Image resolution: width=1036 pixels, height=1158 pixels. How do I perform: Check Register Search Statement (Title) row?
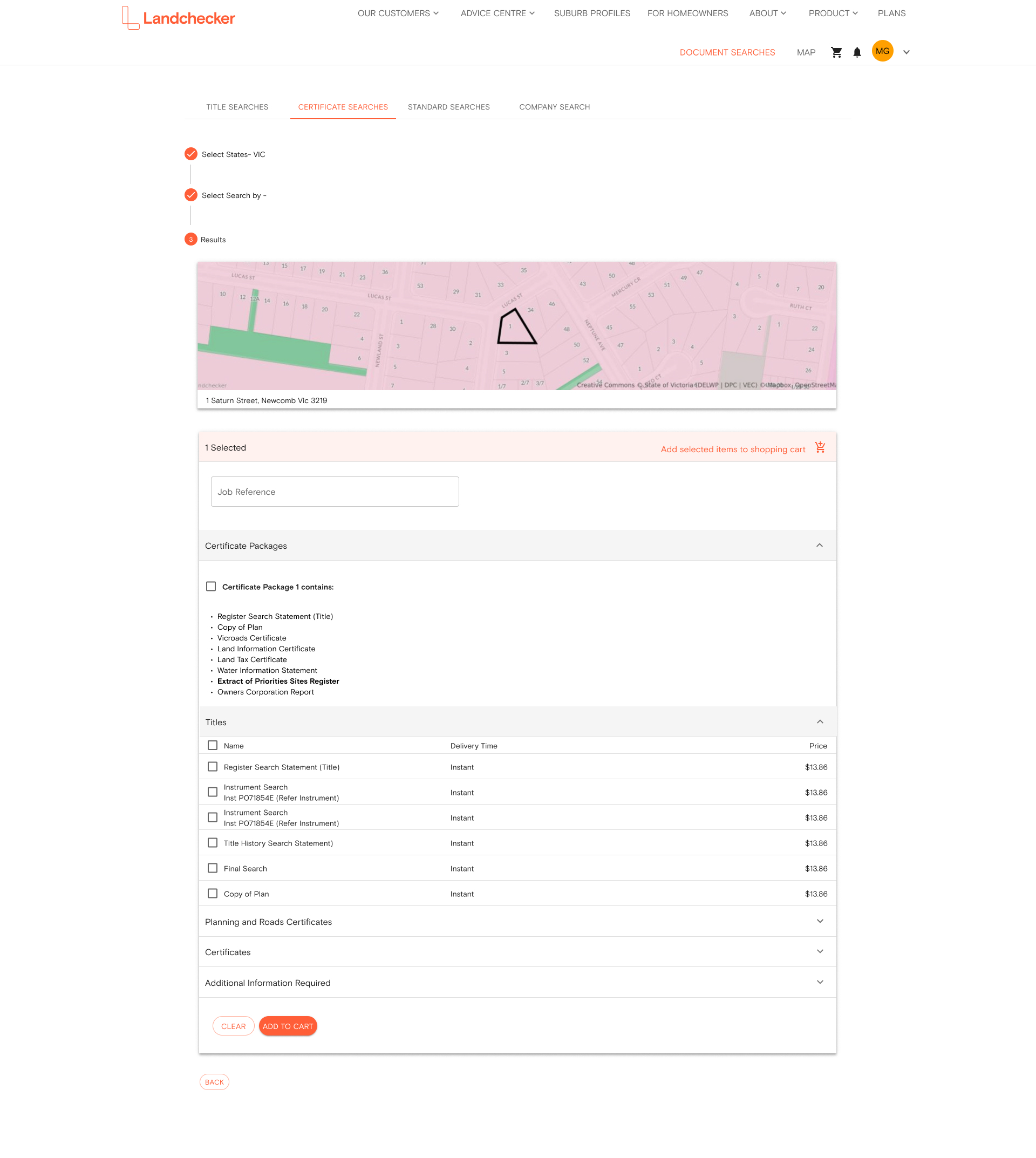point(213,767)
